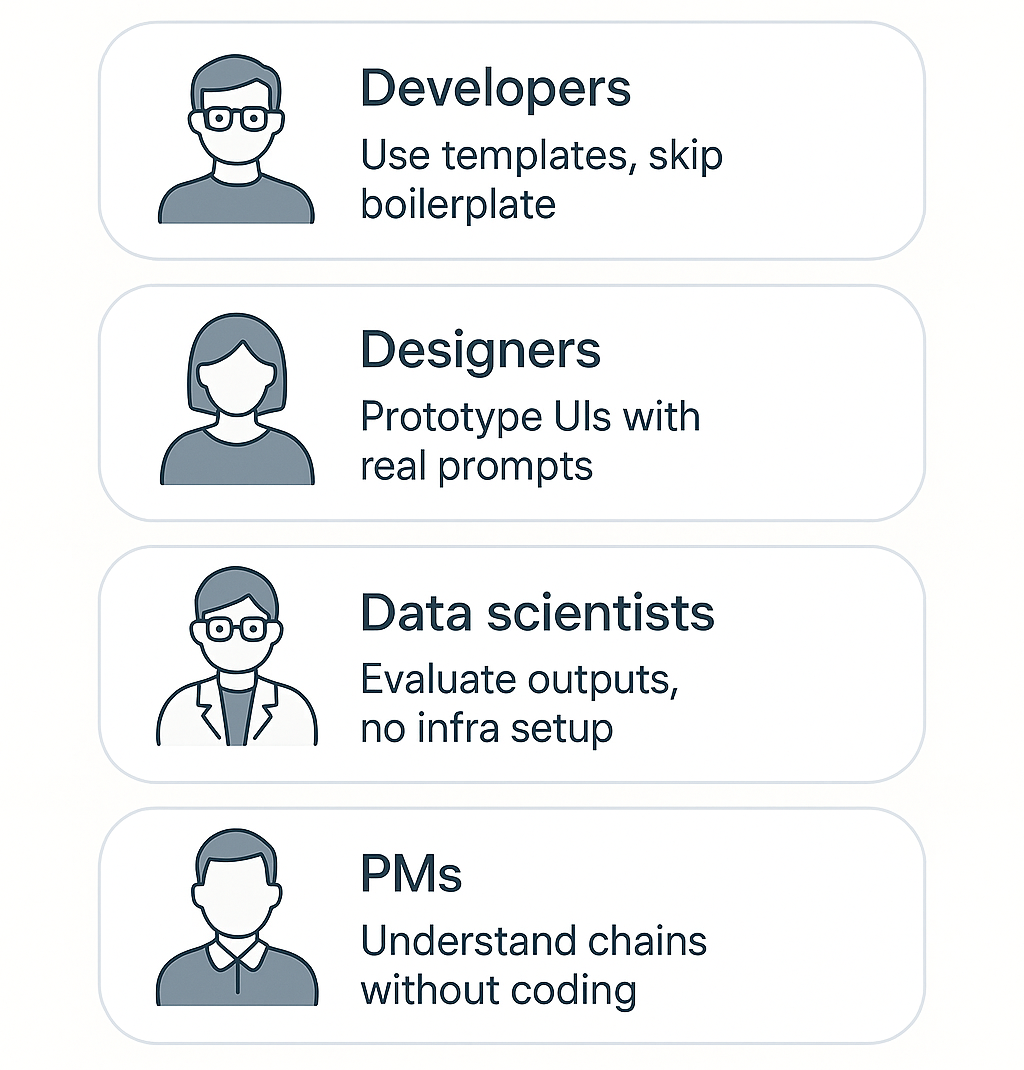Click the Developers avatar with glasses
The image size is (1024, 1070).
click(236, 139)
